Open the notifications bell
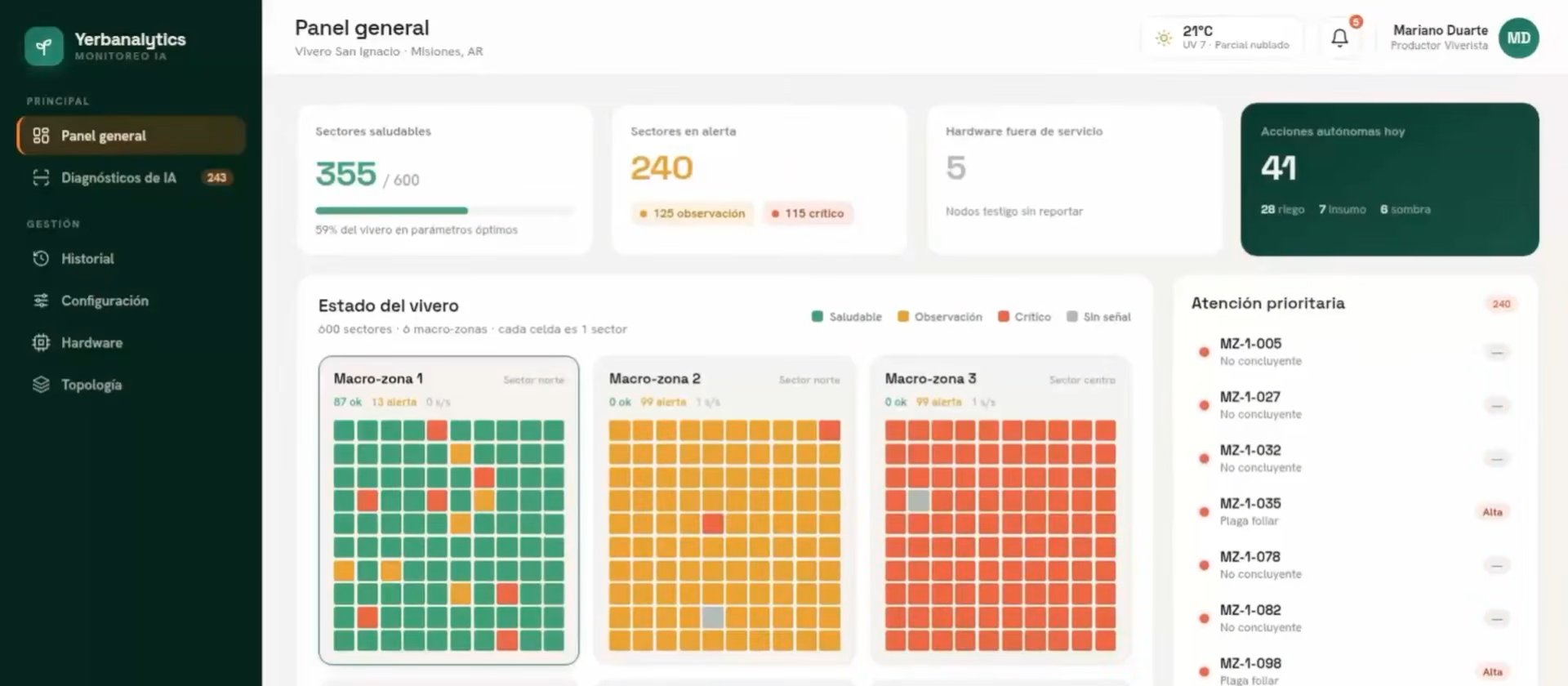Image resolution: width=1568 pixels, height=686 pixels. click(1339, 38)
